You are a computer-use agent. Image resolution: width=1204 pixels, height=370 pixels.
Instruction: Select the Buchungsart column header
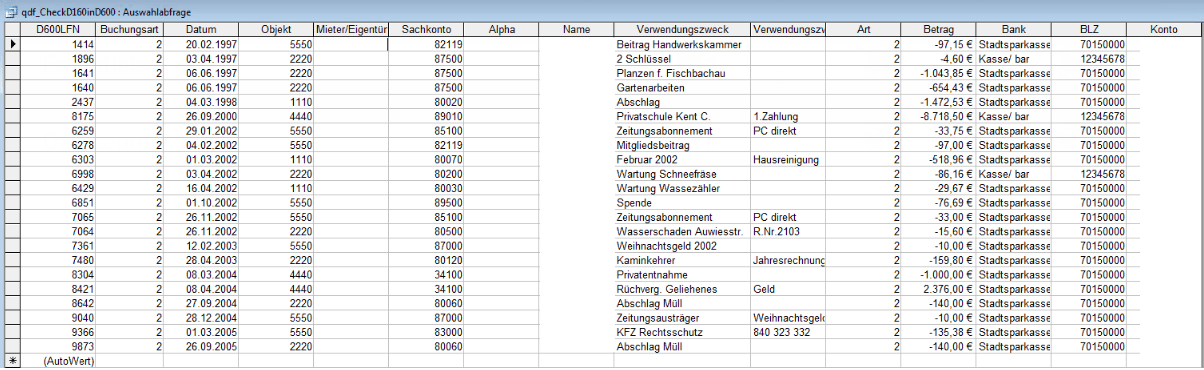(x=130, y=31)
